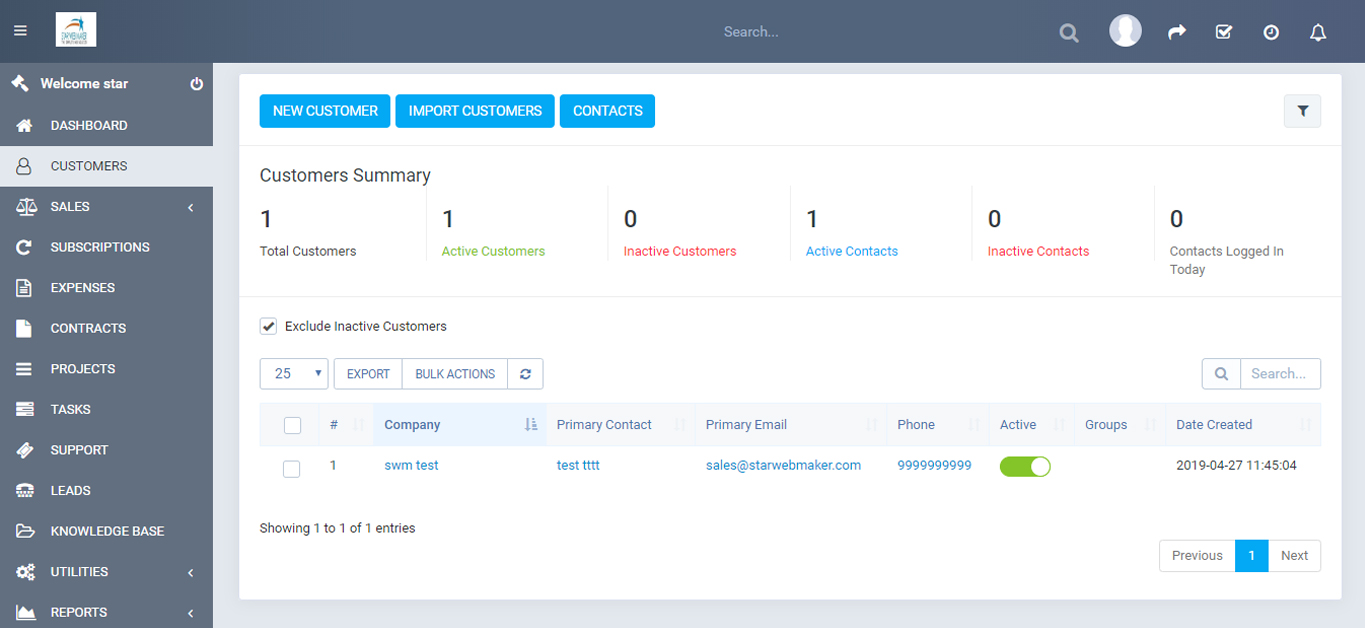Open the 25 entries per page dropdown
The width and height of the screenshot is (1365, 628).
[x=294, y=374]
